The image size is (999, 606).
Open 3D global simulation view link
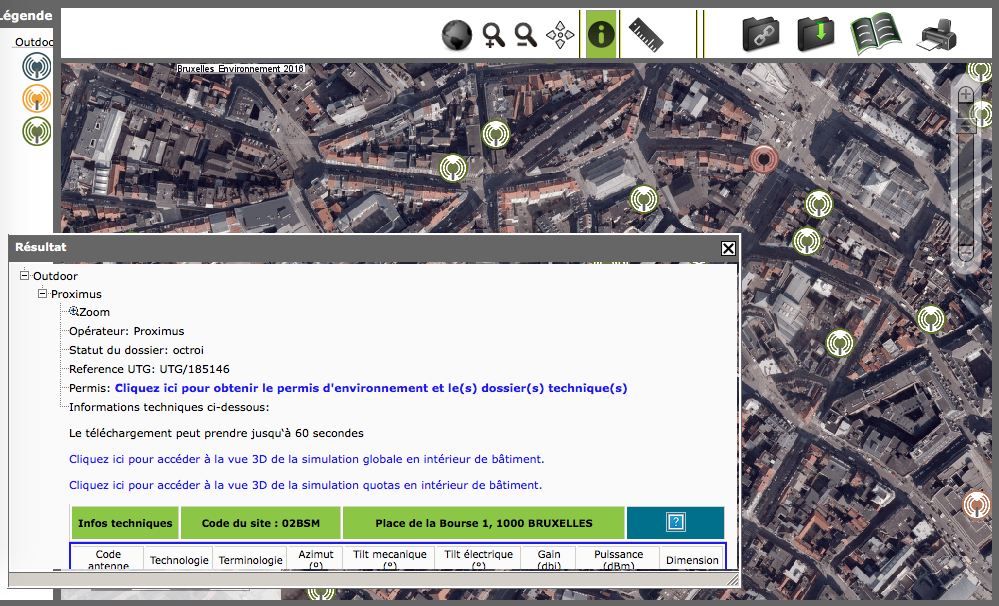(306, 459)
